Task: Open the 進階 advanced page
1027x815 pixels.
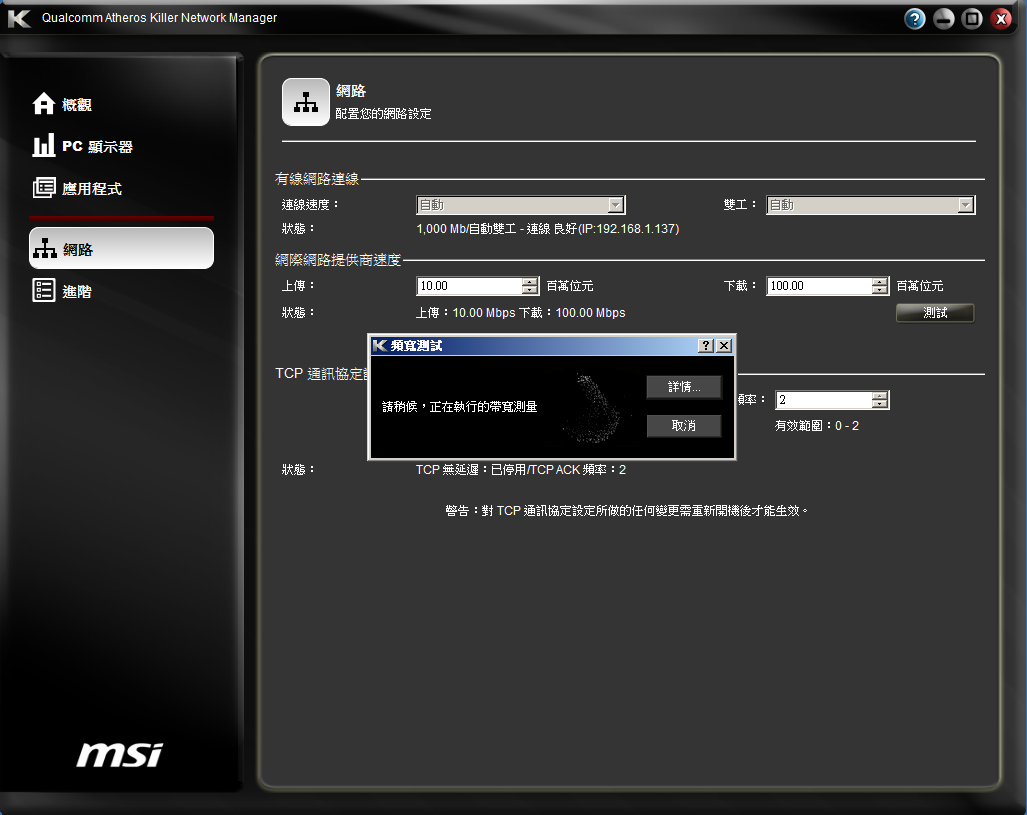Action: pos(62,291)
